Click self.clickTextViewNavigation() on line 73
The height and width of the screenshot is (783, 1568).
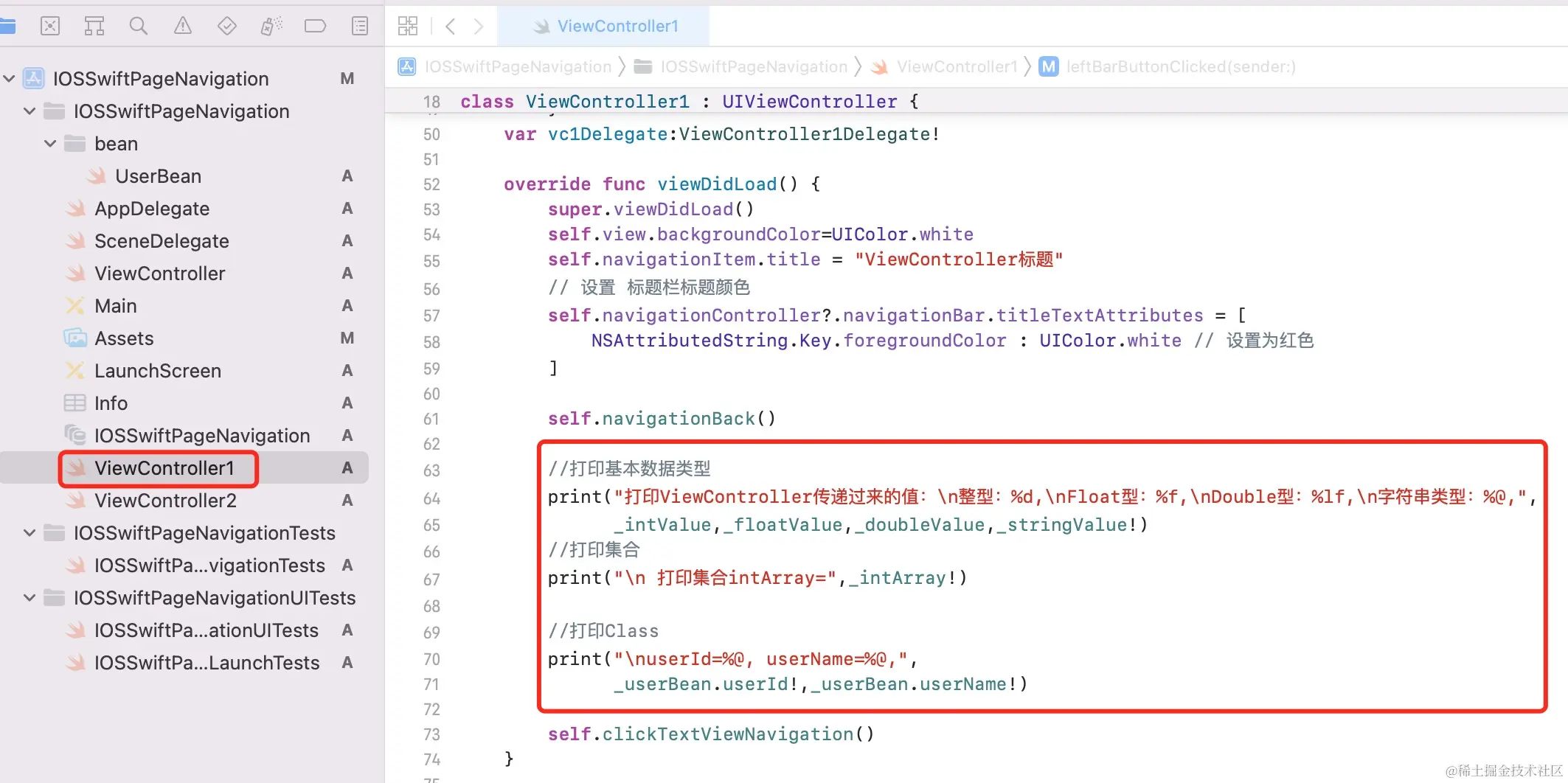[x=711, y=734]
